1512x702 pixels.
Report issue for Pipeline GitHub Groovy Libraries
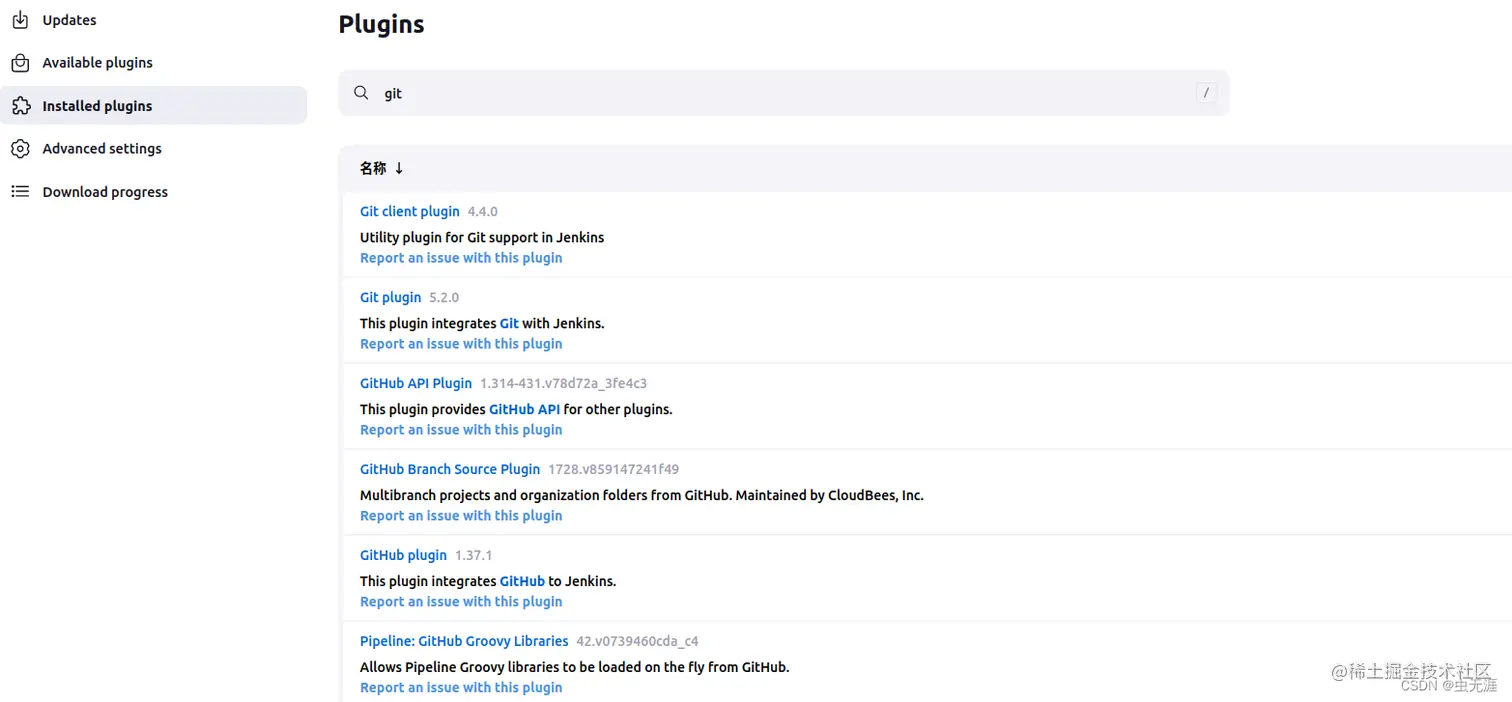(x=461, y=688)
